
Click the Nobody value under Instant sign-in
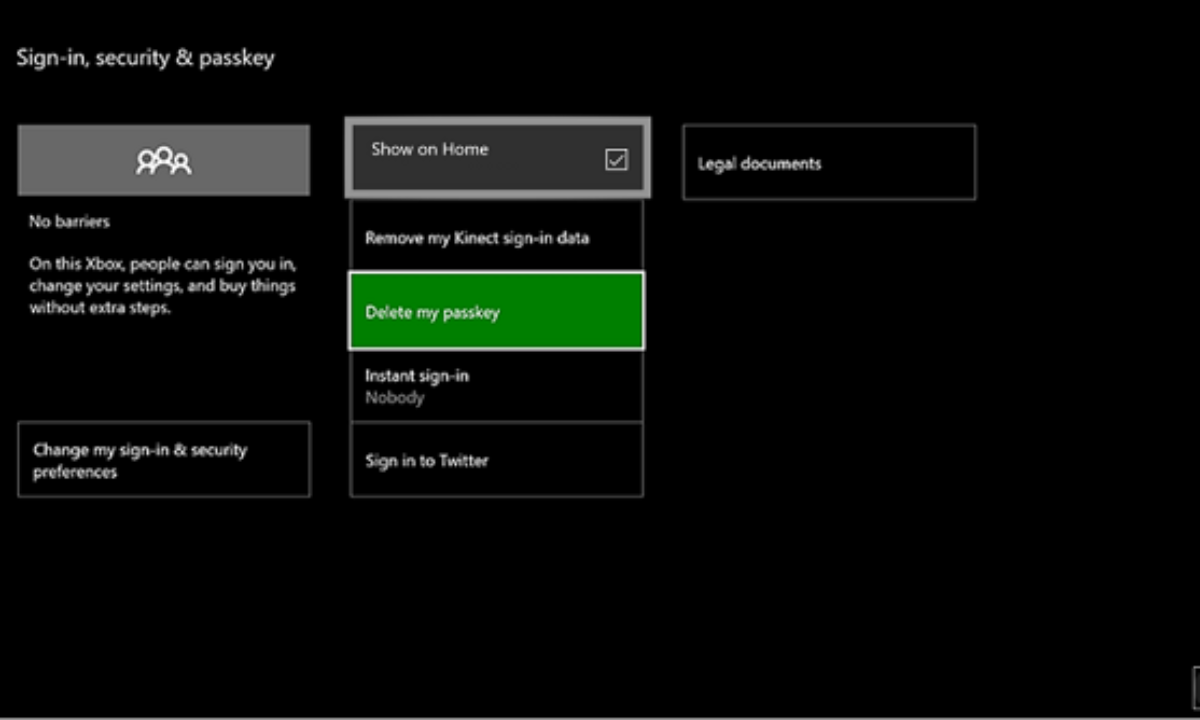(x=394, y=398)
